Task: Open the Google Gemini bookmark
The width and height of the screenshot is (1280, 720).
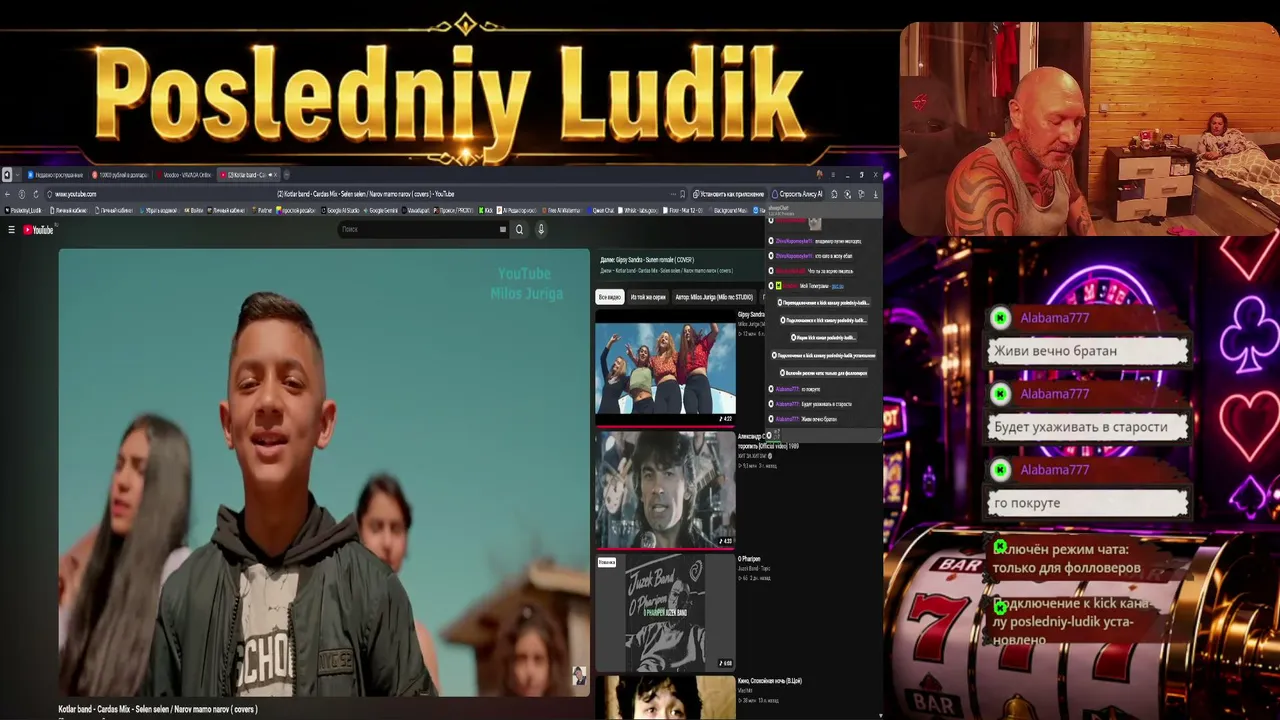Action: 381,211
